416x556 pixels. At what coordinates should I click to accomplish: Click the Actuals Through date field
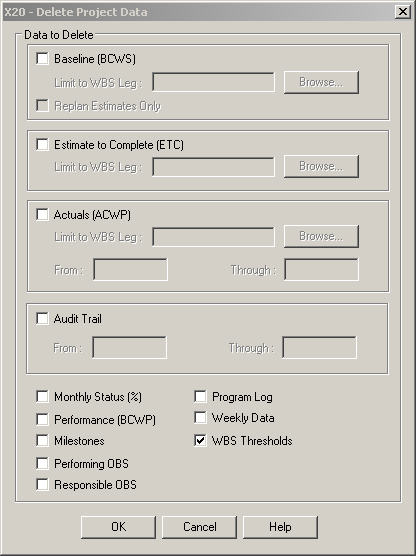tap(321, 269)
